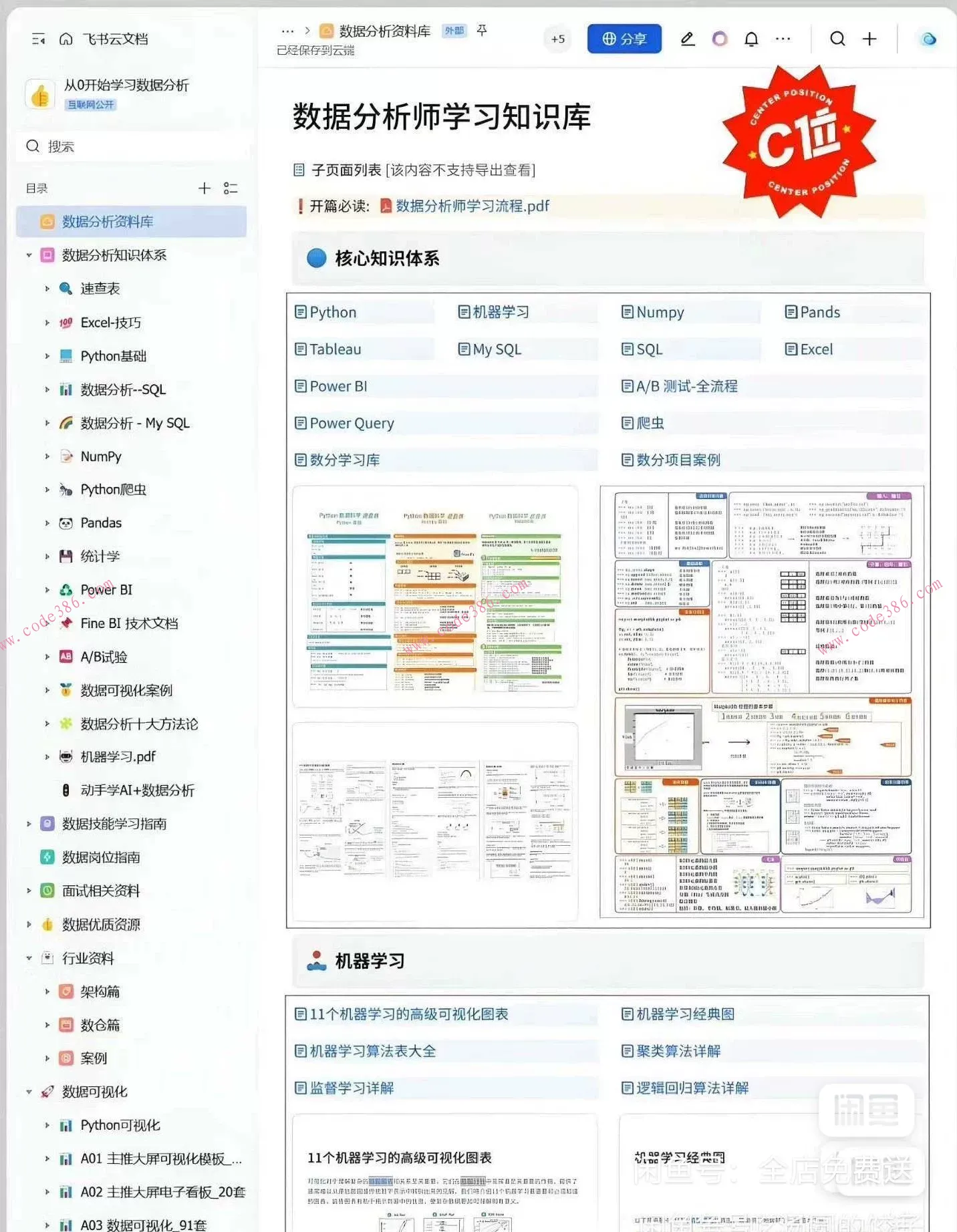Open 统计学 sidebar item

tap(100, 556)
